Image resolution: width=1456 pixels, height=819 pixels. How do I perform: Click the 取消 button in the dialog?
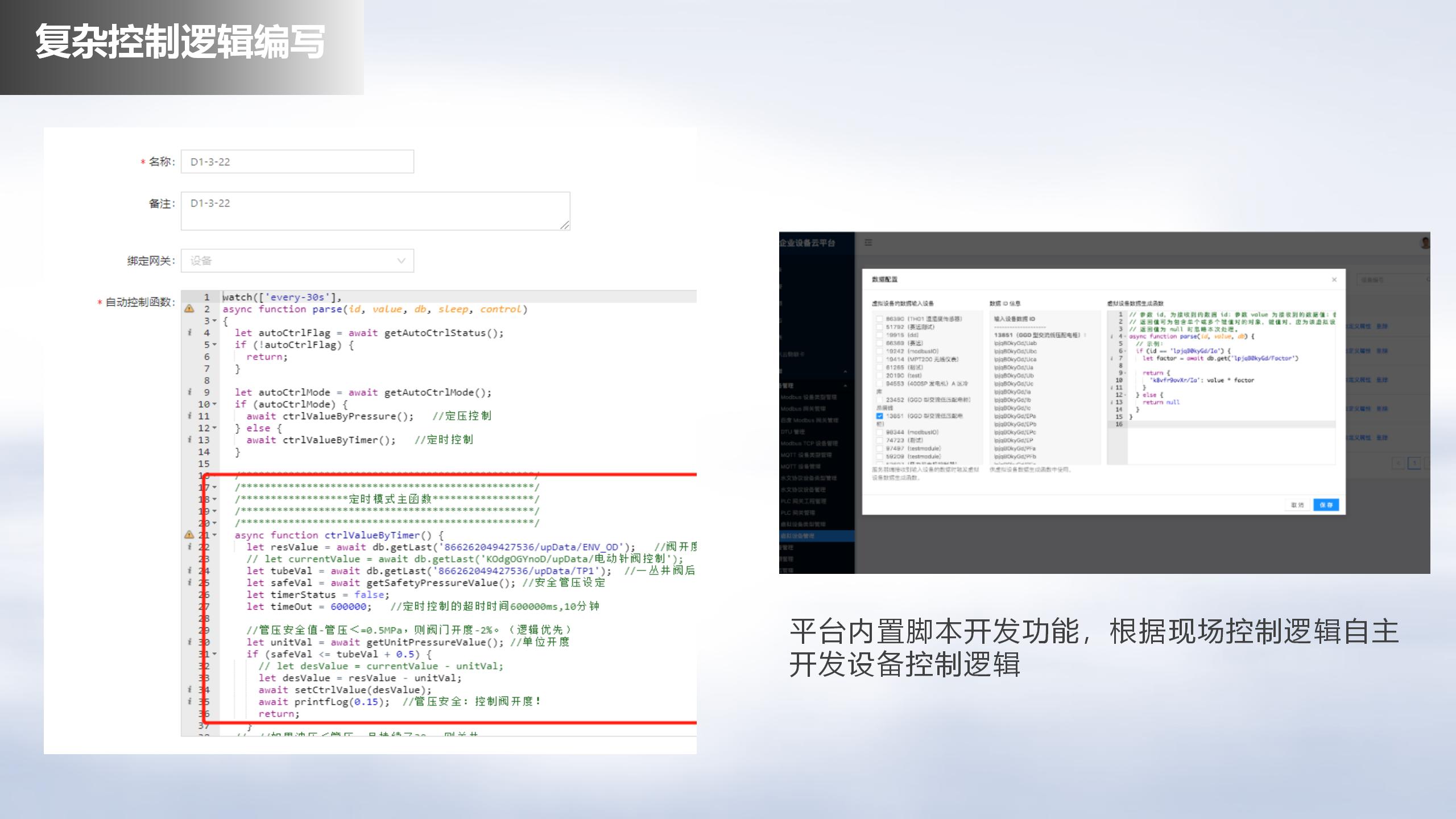(1297, 505)
